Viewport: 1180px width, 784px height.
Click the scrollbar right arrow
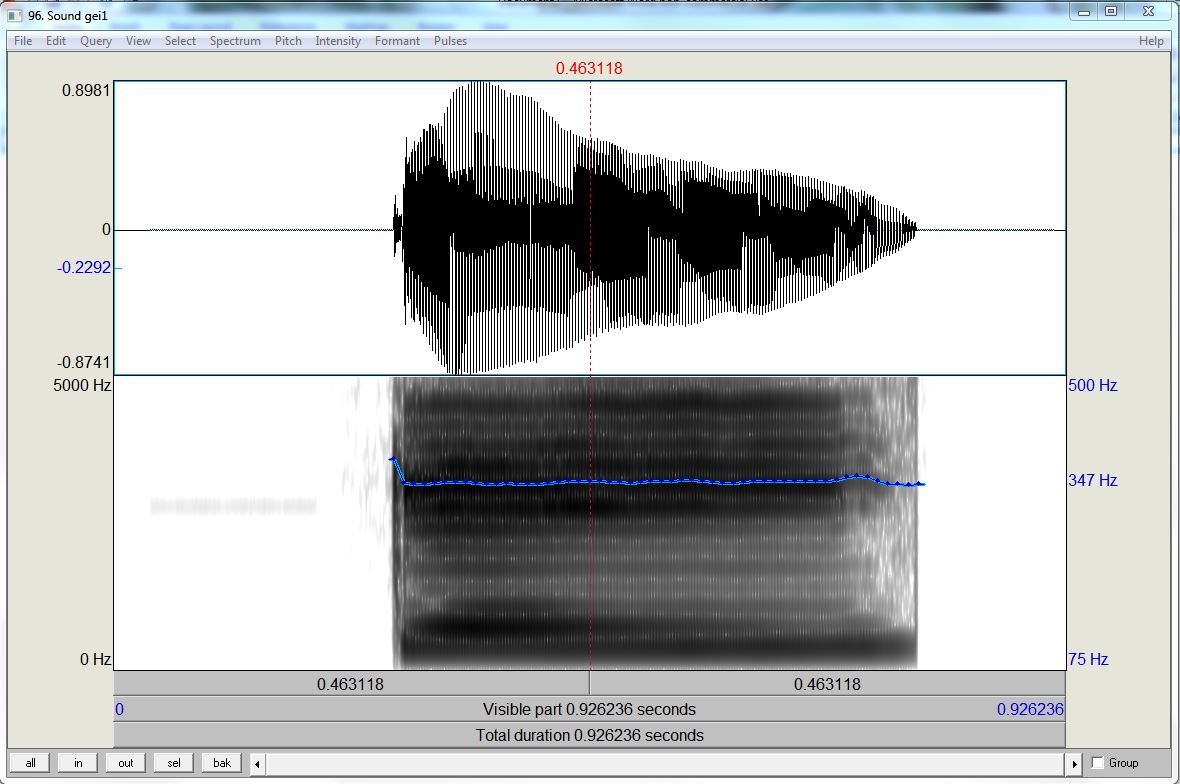click(x=1074, y=764)
